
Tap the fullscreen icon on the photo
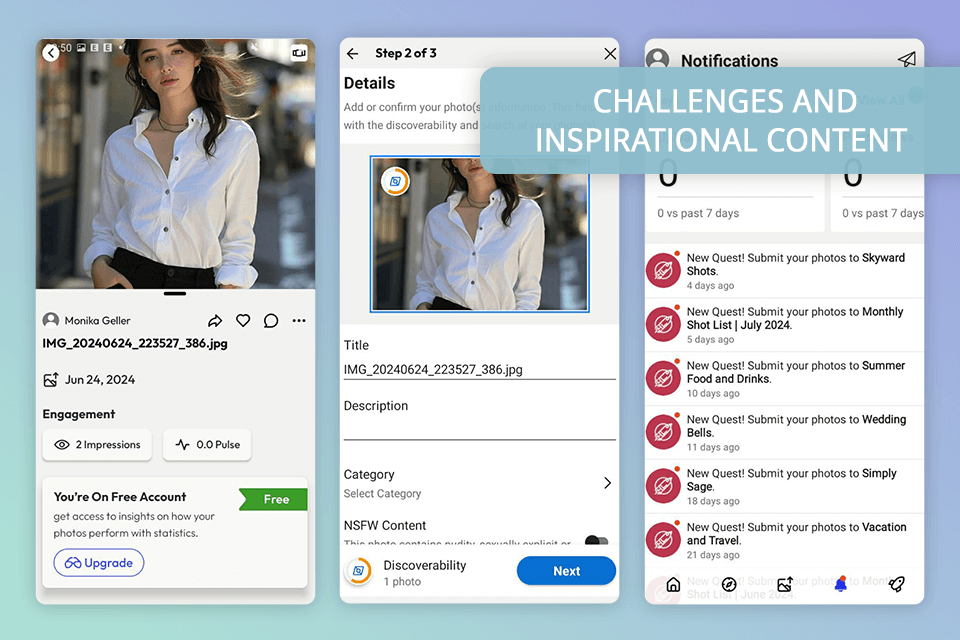(299, 53)
